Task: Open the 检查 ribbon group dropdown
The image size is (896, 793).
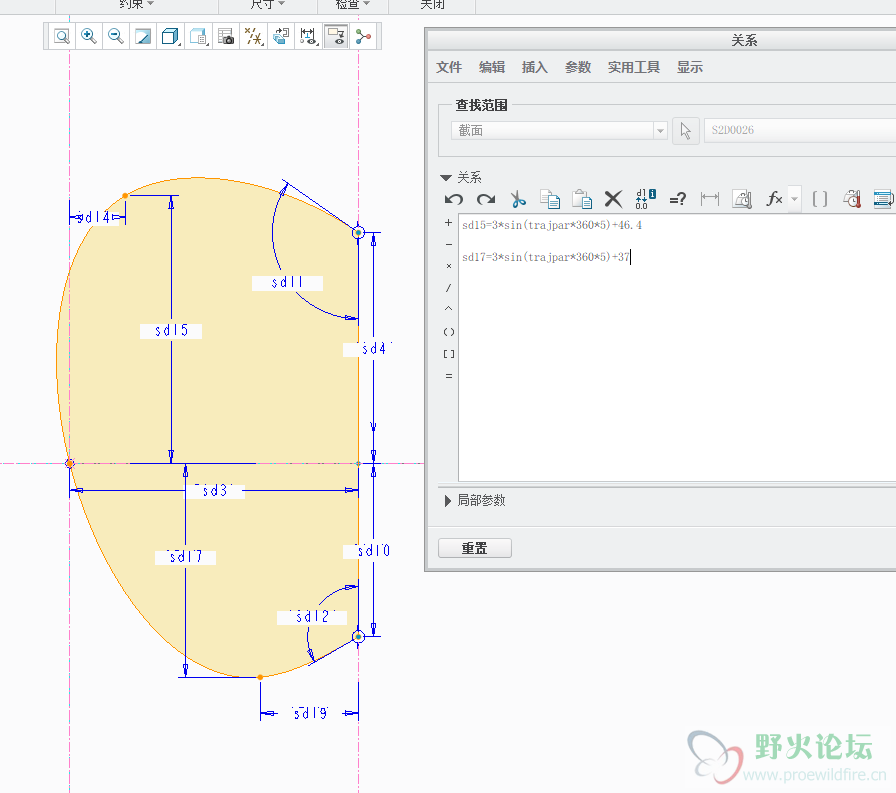Action: click(x=353, y=5)
